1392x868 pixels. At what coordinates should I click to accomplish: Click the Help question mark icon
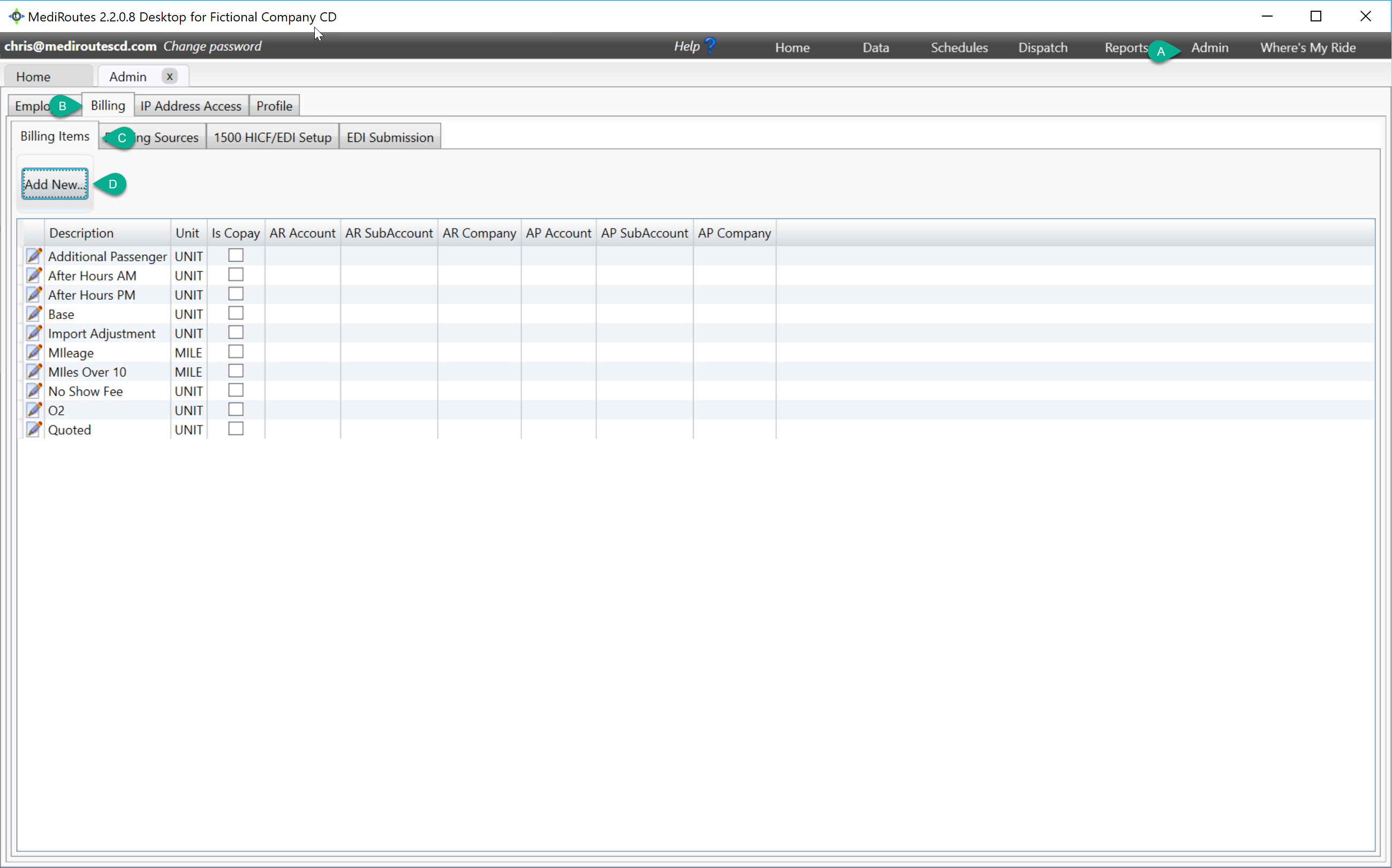pyautogui.click(x=710, y=45)
